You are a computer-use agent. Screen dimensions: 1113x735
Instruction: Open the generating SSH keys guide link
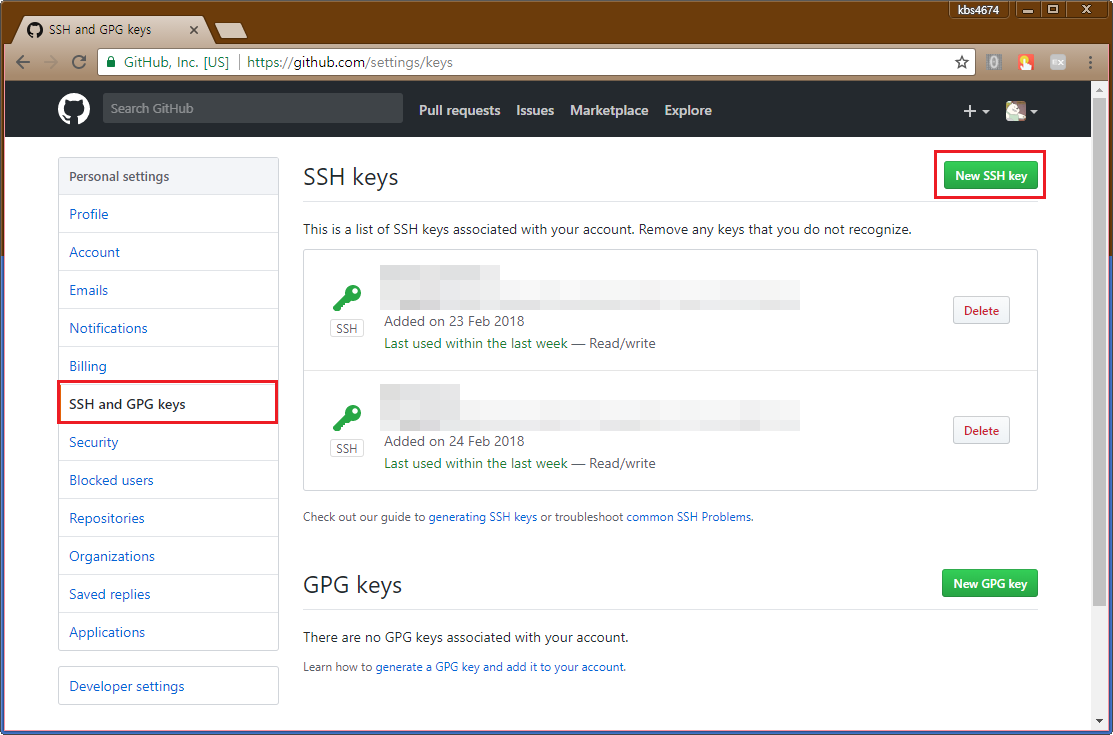(x=483, y=517)
